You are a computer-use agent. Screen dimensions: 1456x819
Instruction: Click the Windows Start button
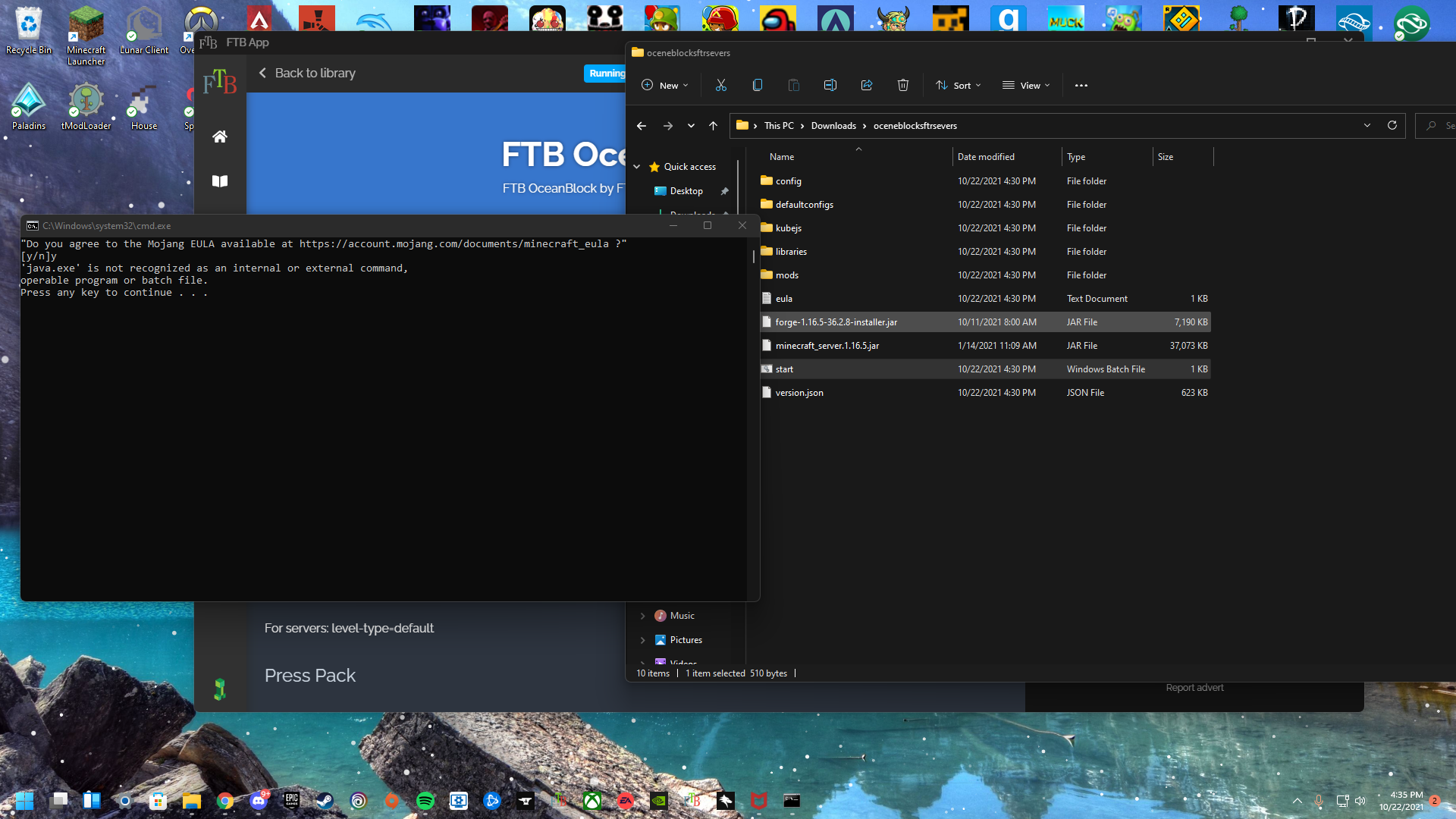tap(25, 801)
